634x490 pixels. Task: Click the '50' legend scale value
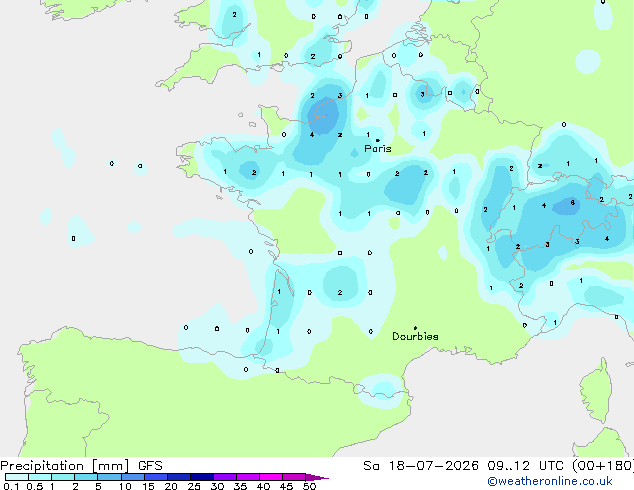pos(309,486)
